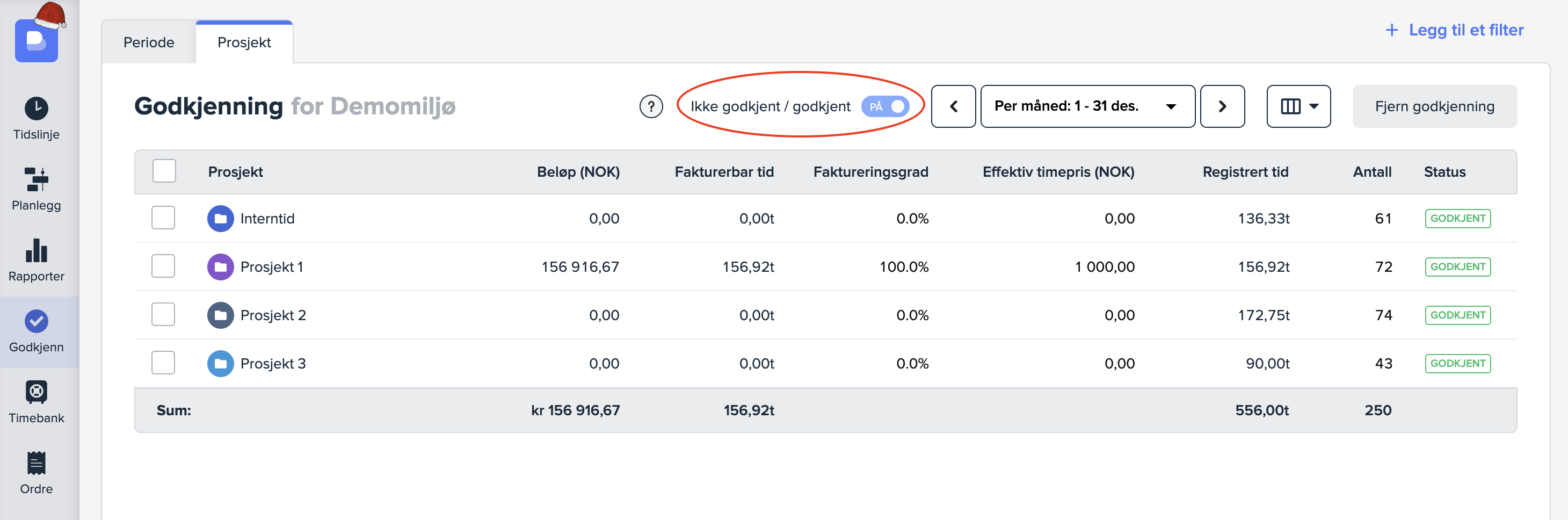
Task: Click the help question mark icon
Action: click(651, 106)
